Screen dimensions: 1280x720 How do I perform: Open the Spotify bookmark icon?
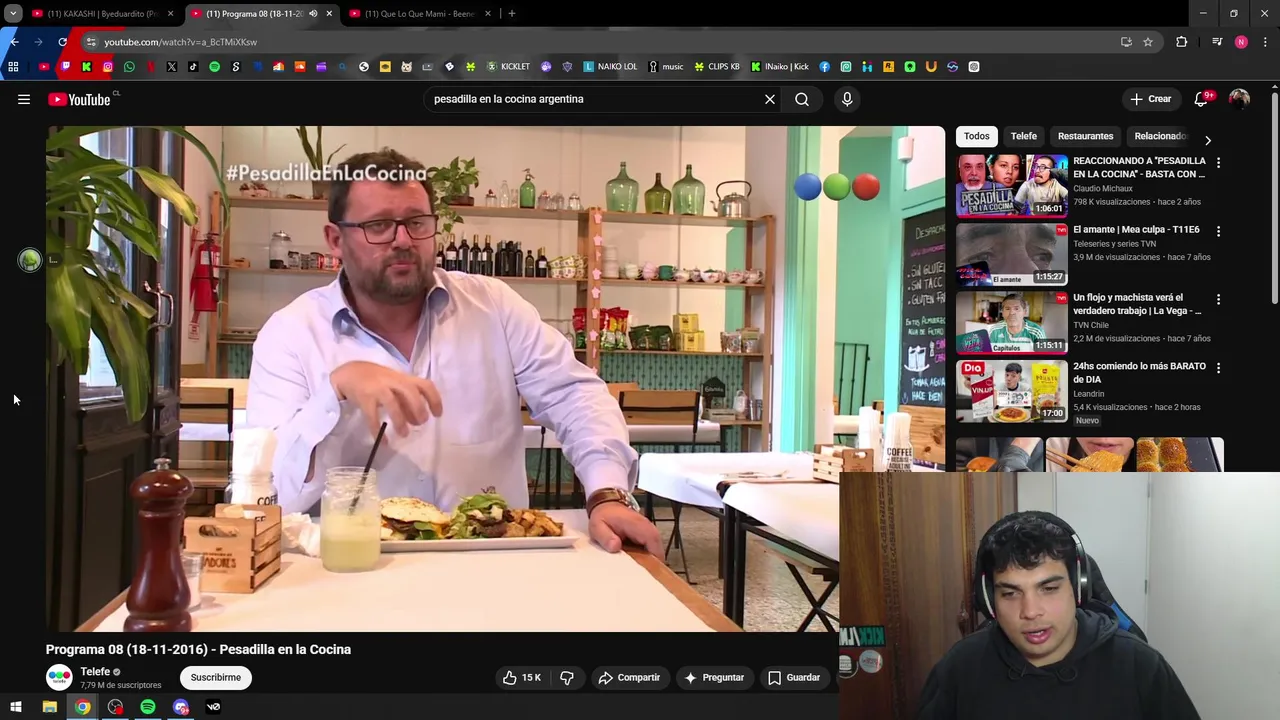point(214,67)
